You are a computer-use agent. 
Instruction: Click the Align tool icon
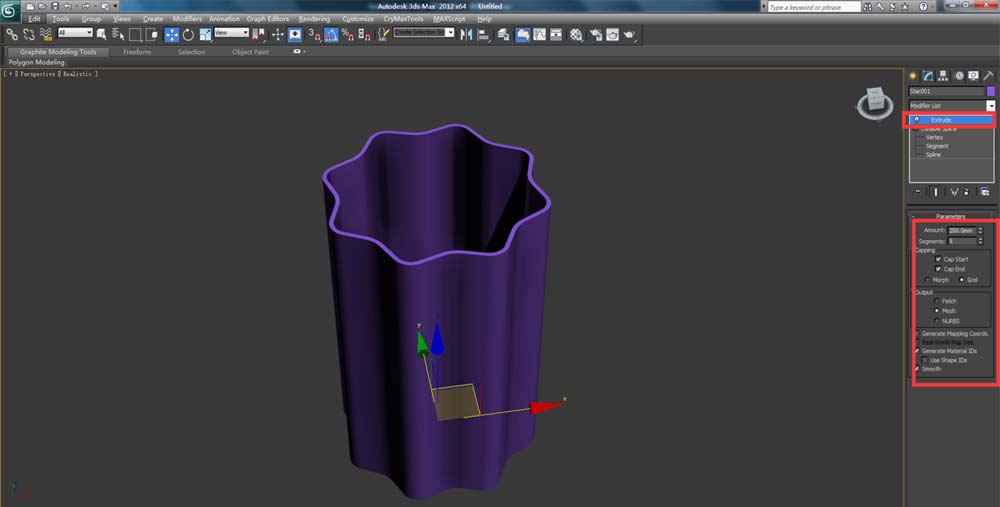point(483,34)
